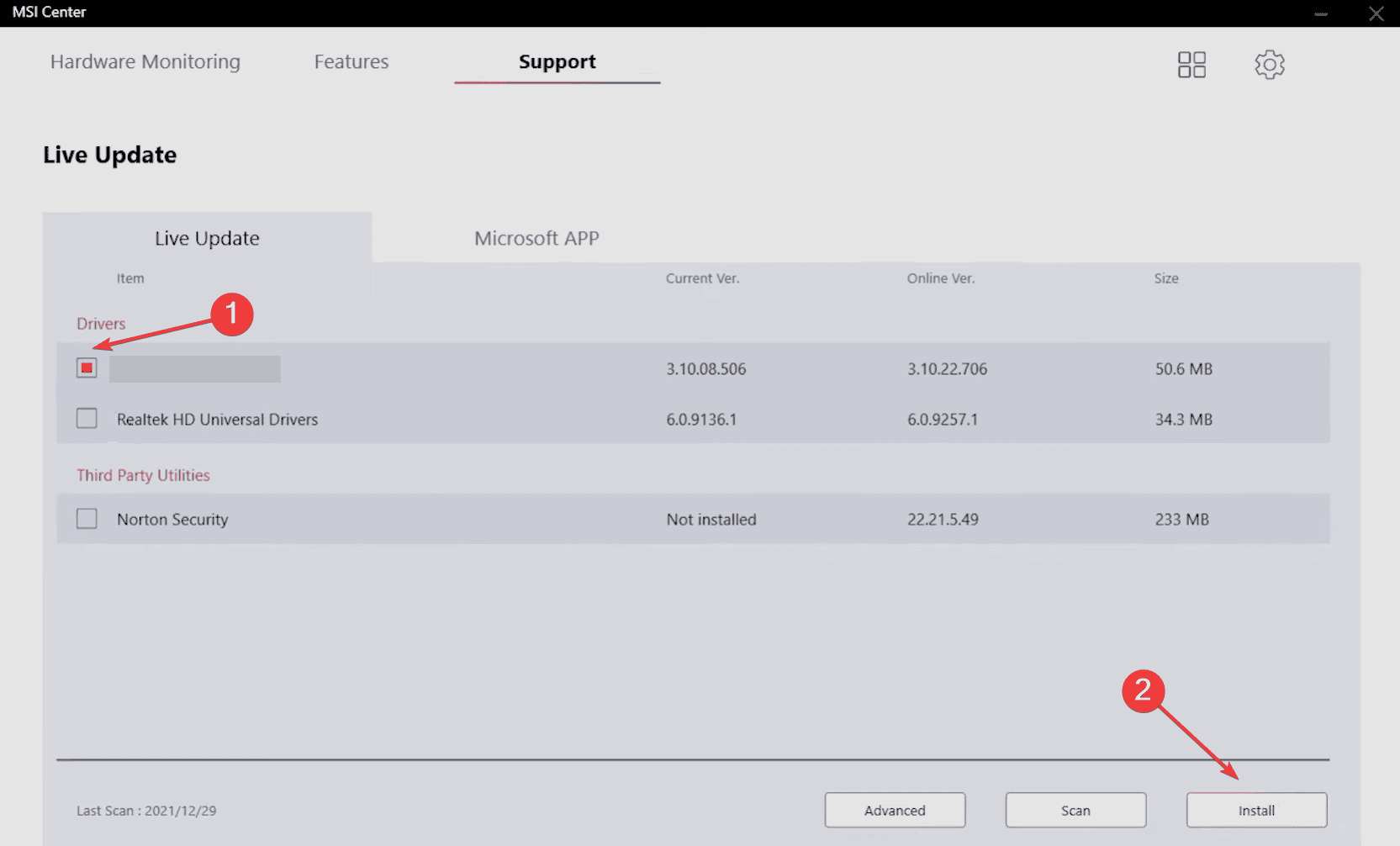The image size is (1400, 846).
Task: Click the Live Update page heading
Action: (x=110, y=155)
